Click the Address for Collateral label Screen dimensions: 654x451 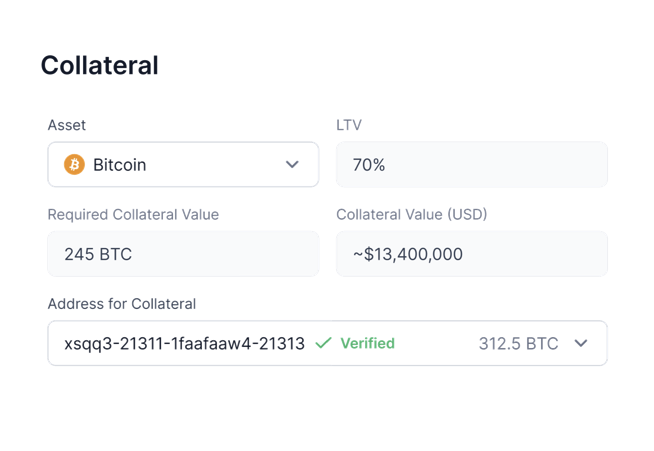click(122, 303)
